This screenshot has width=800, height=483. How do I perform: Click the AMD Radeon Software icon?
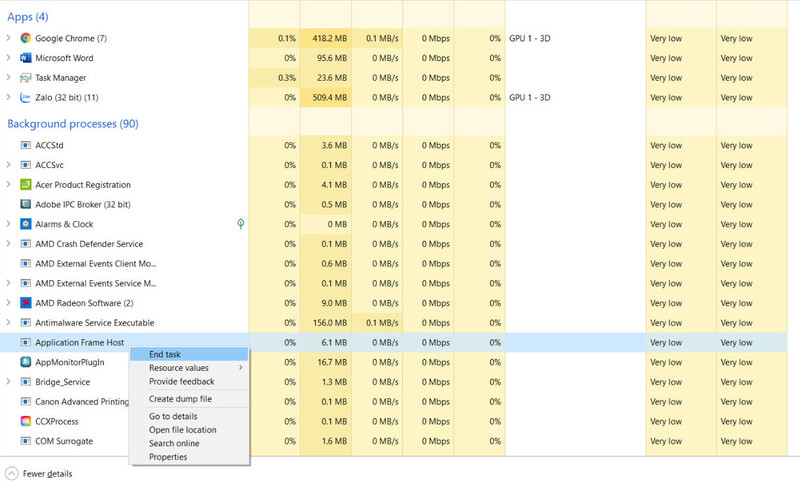pos(26,303)
